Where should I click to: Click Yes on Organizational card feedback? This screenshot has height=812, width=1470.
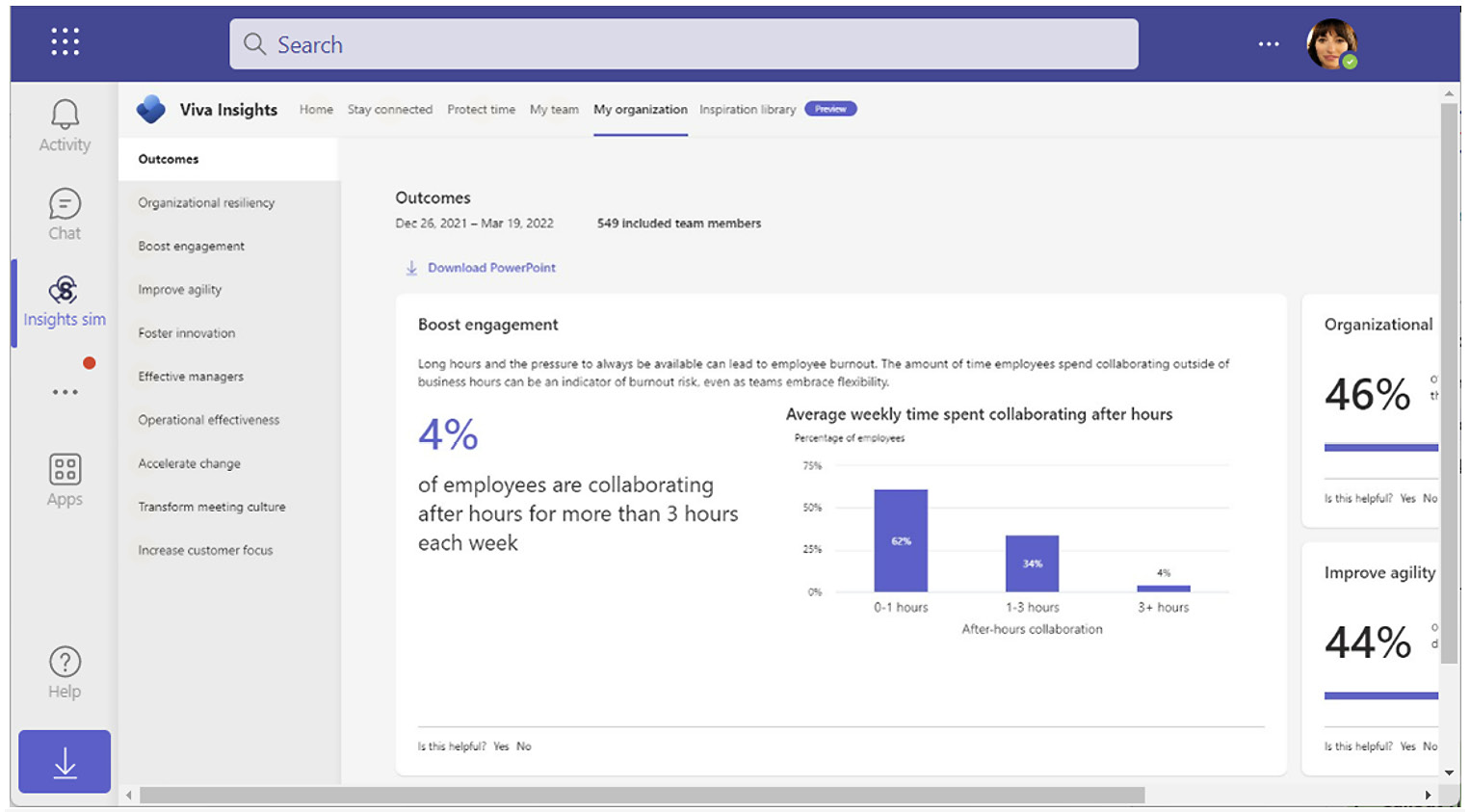(1407, 498)
